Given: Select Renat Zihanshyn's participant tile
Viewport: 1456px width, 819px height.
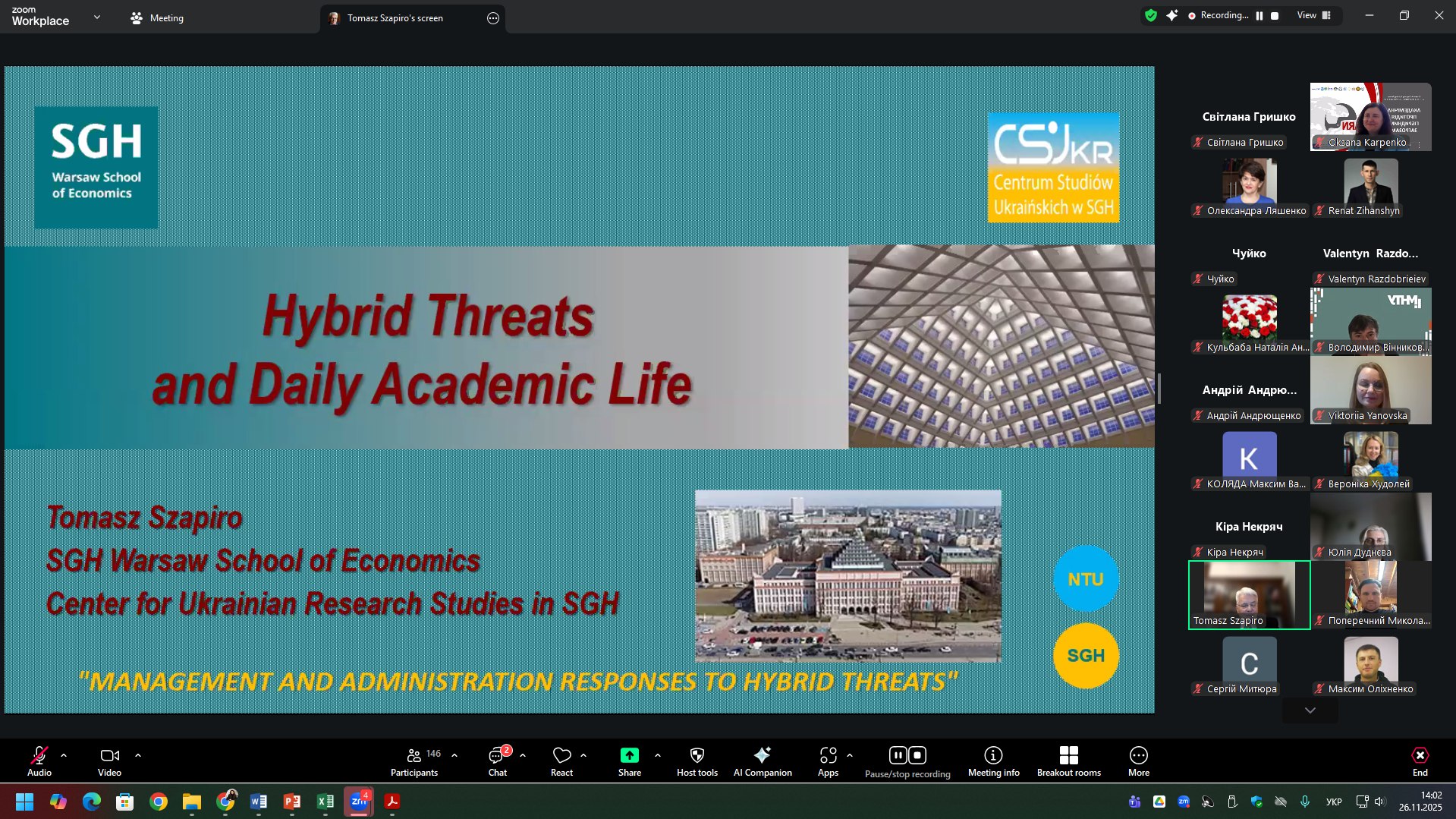Looking at the screenshot, I should [1371, 185].
